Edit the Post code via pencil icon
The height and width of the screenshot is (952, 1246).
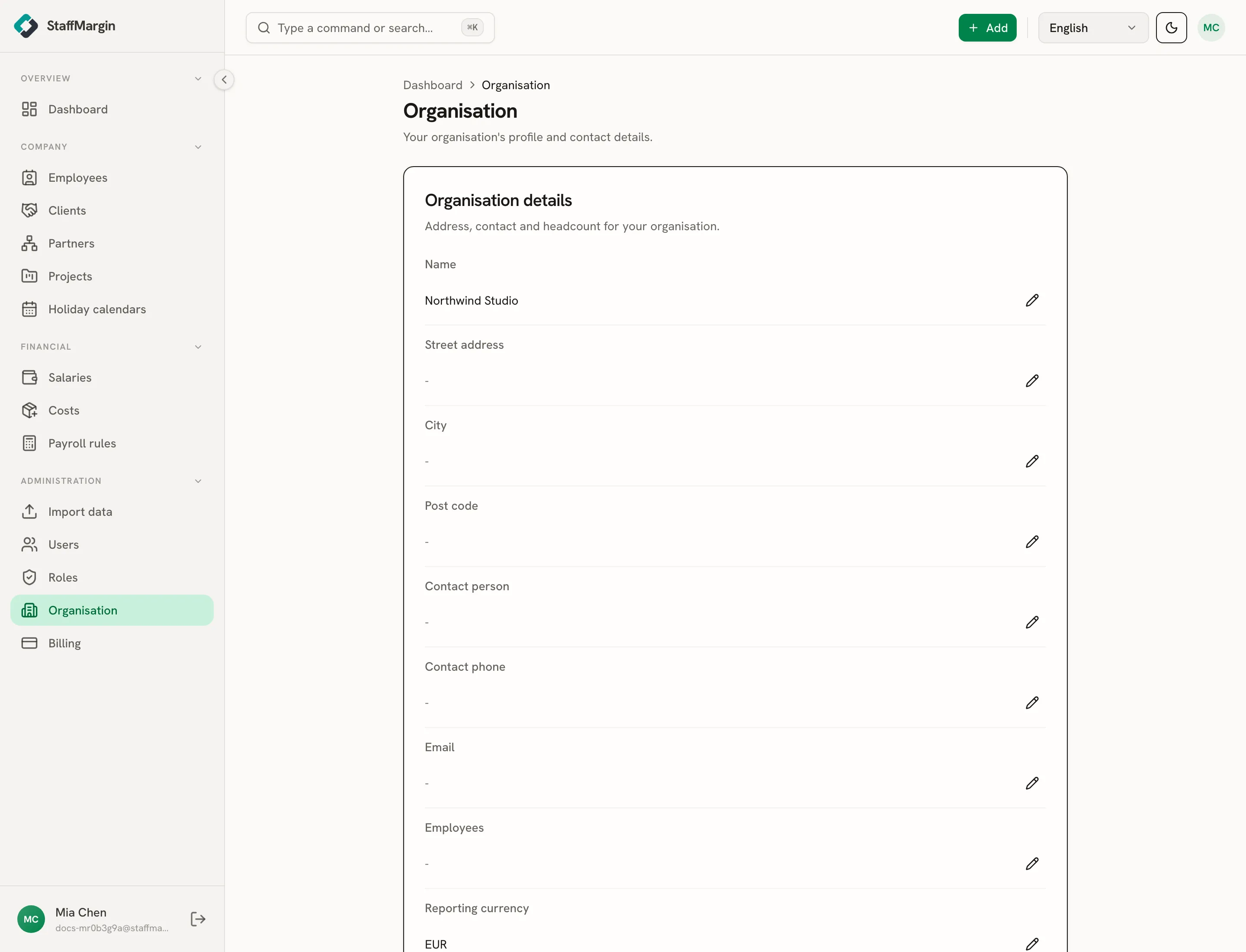pos(1032,542)
